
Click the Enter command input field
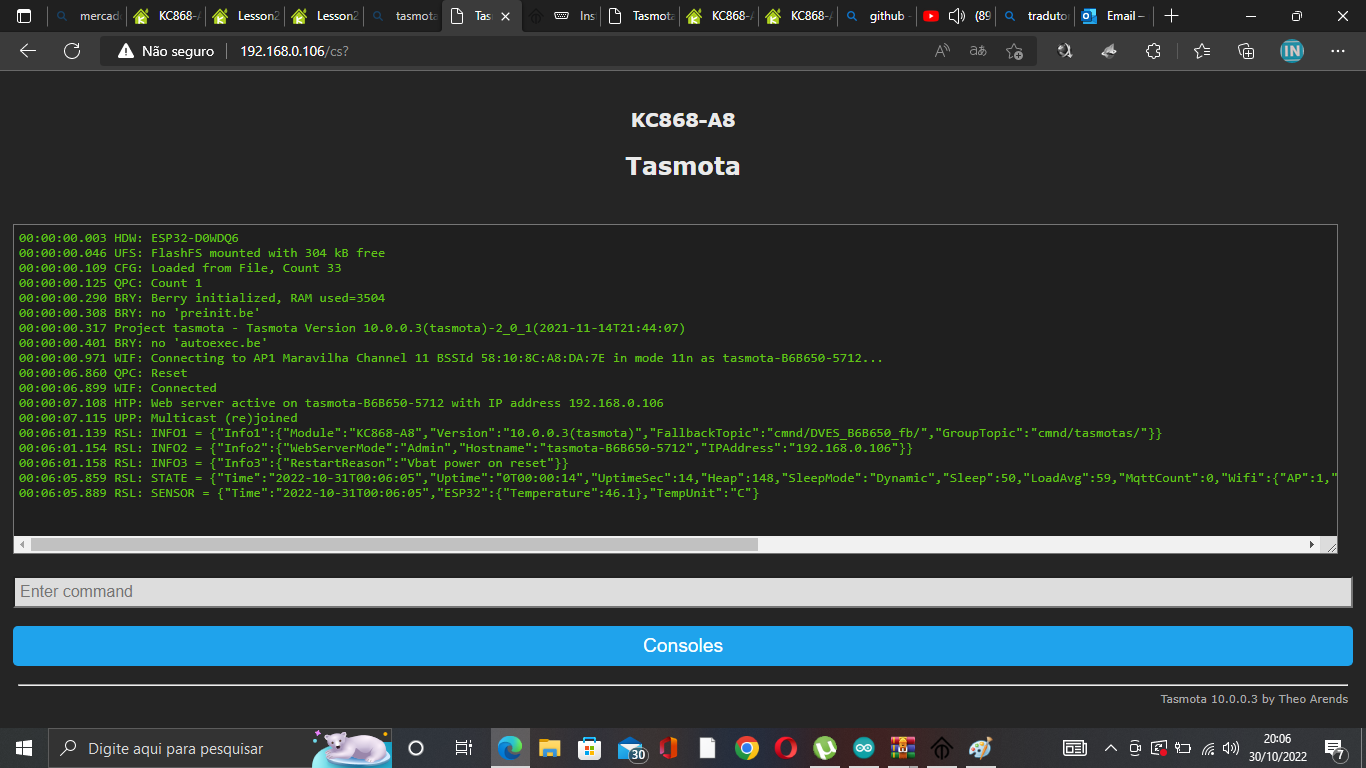coord(683,592)
